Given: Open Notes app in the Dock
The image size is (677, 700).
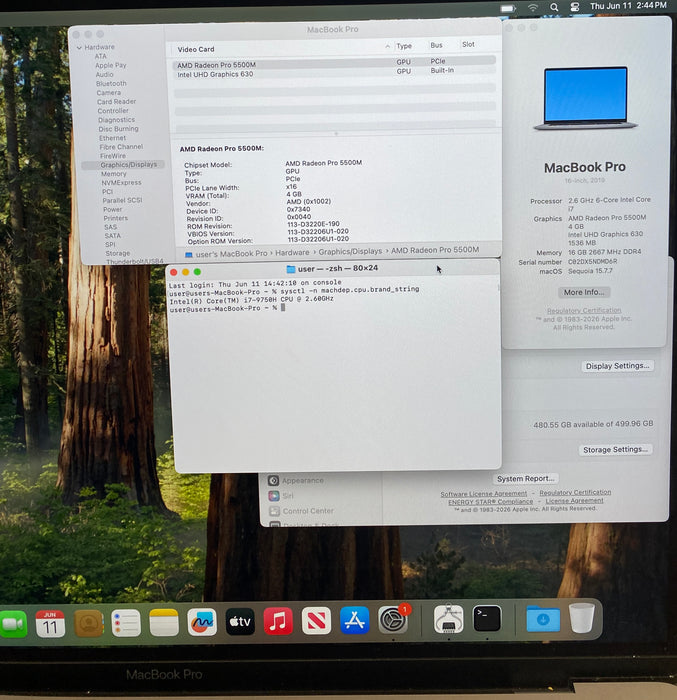Looking at the screenshot, I should (x=164, y=622).
